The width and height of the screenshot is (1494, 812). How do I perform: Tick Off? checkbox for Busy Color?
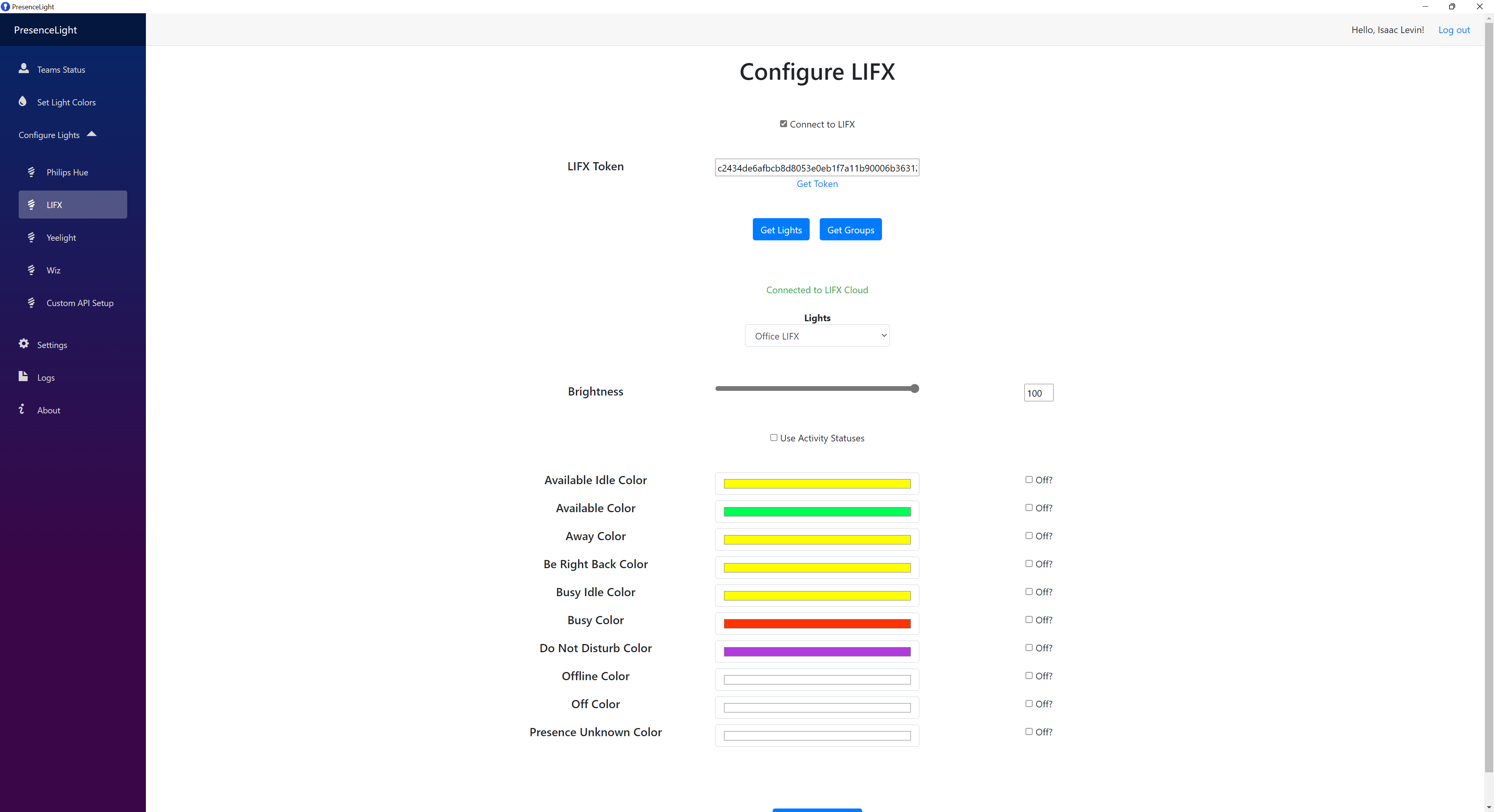tap(1029, 619)
